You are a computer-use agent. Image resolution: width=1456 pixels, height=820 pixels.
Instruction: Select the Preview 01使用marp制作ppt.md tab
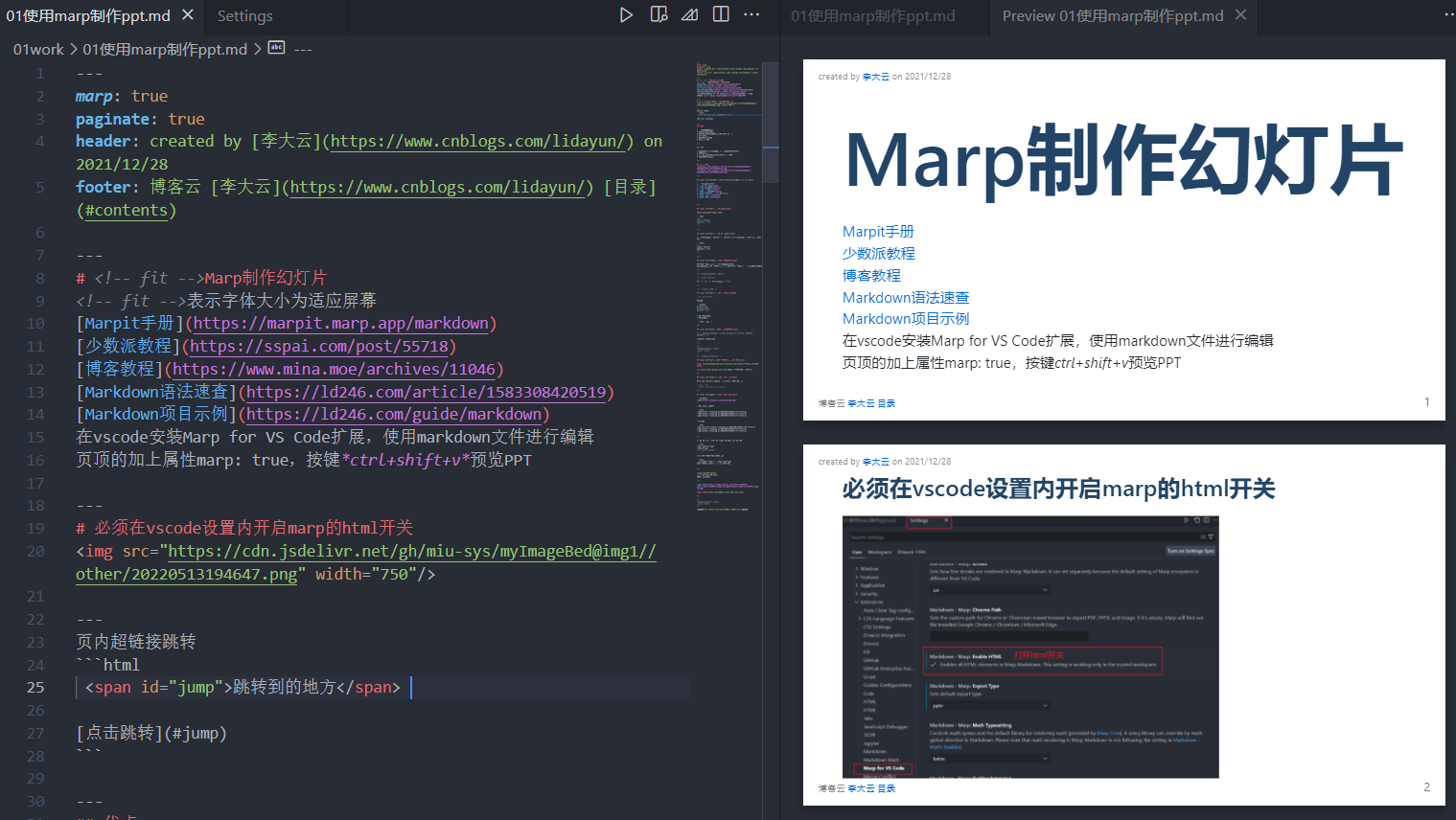tap(1113, 16)
